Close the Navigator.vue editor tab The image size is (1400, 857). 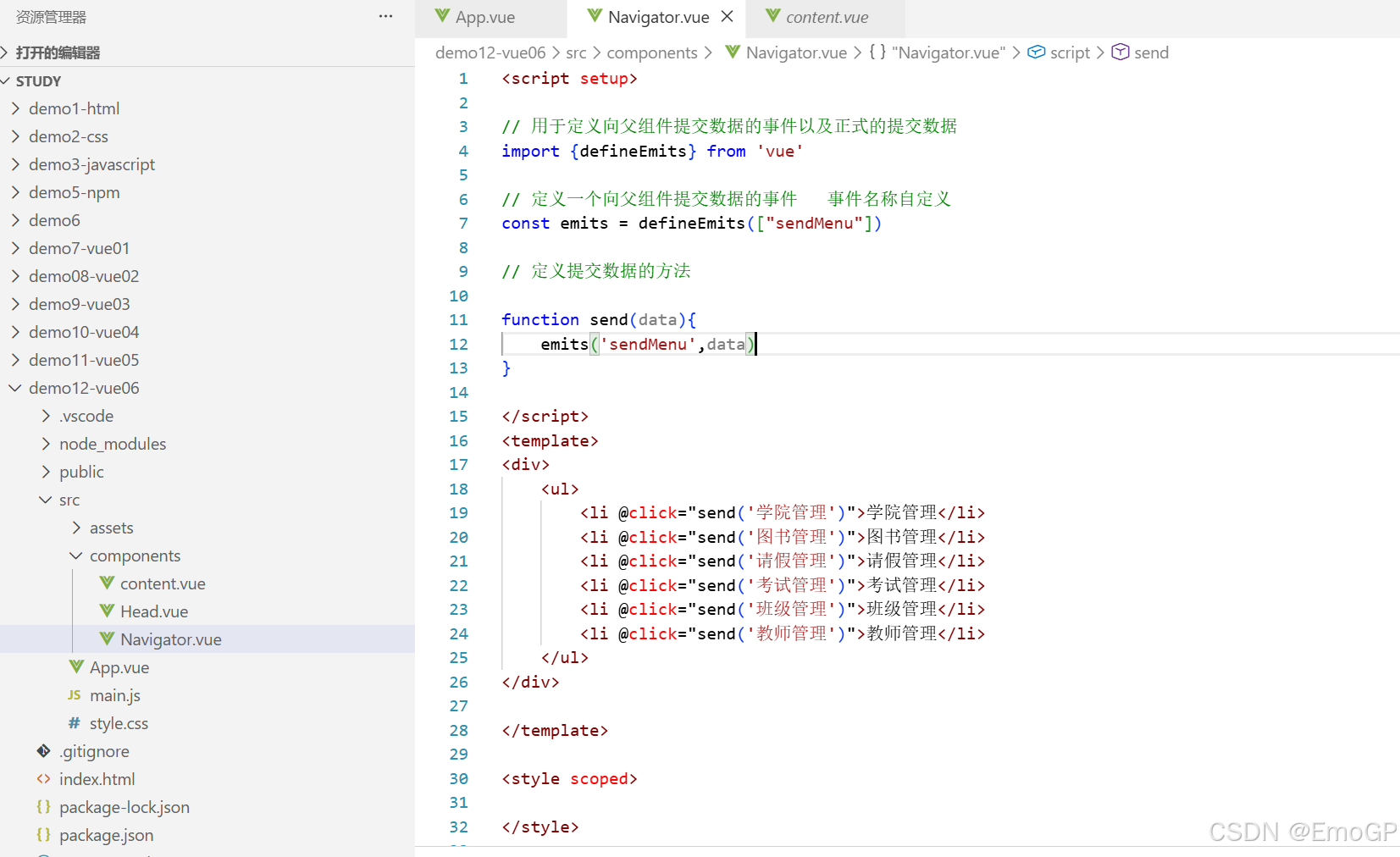coord(727,17)
